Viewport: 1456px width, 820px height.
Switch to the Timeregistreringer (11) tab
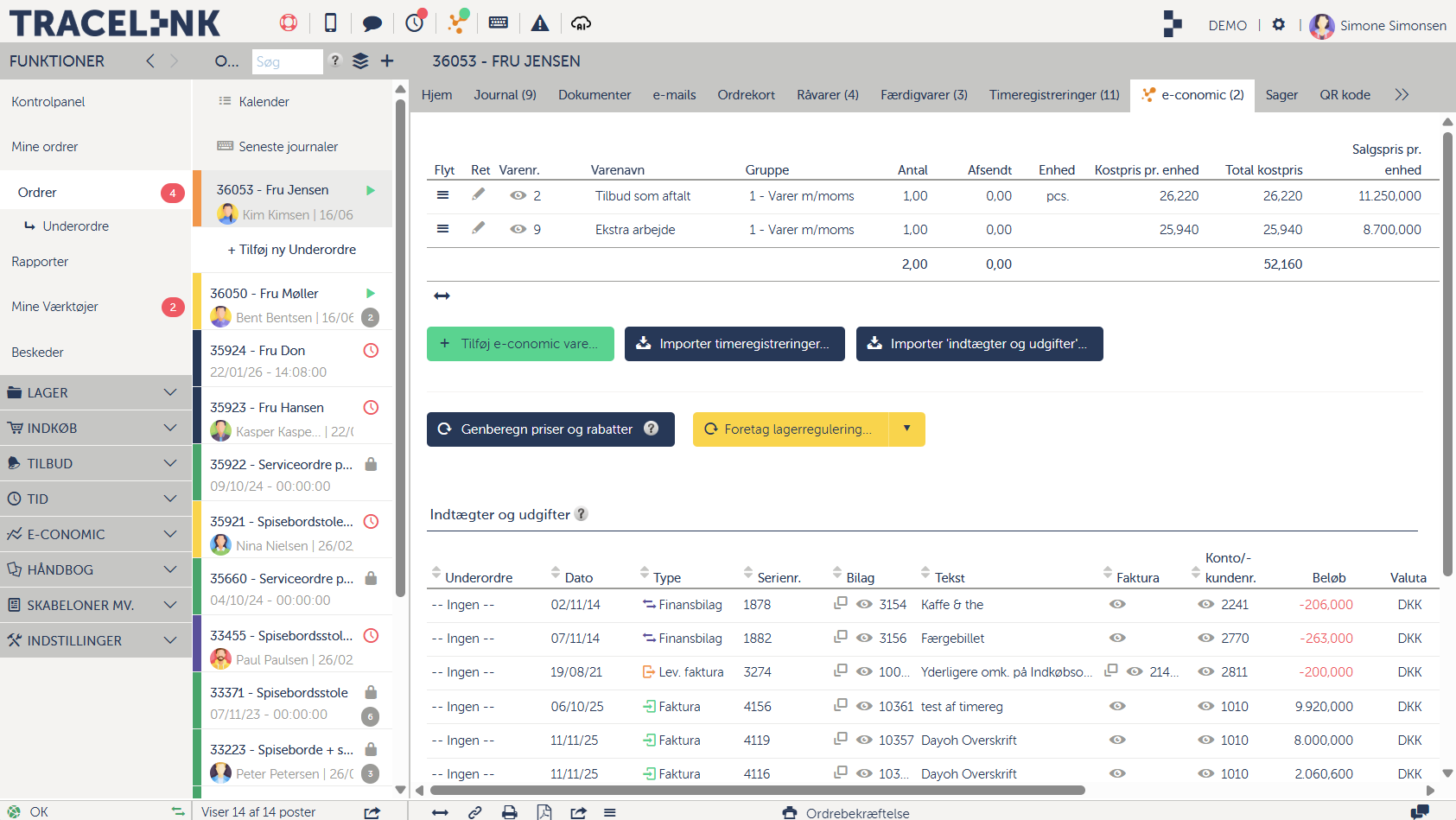coord(1053,95)
